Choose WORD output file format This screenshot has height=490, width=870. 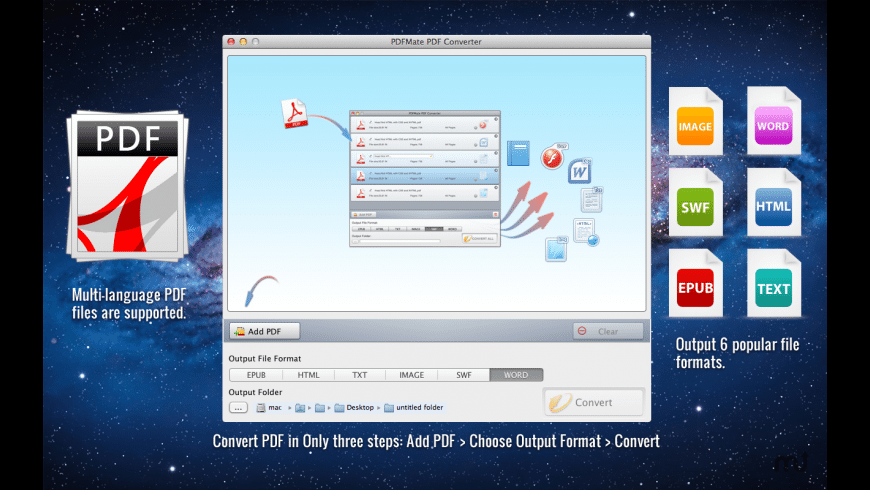[516, 375]
